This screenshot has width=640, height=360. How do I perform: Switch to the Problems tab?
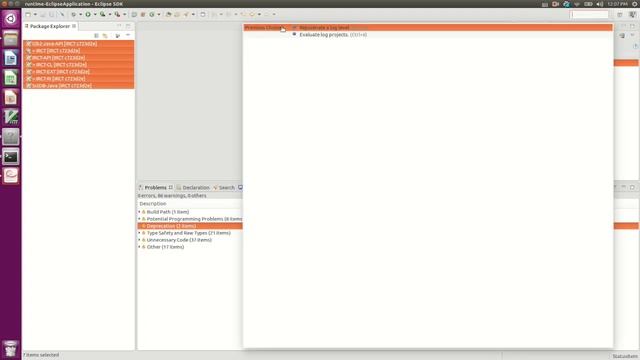point(155,188)
